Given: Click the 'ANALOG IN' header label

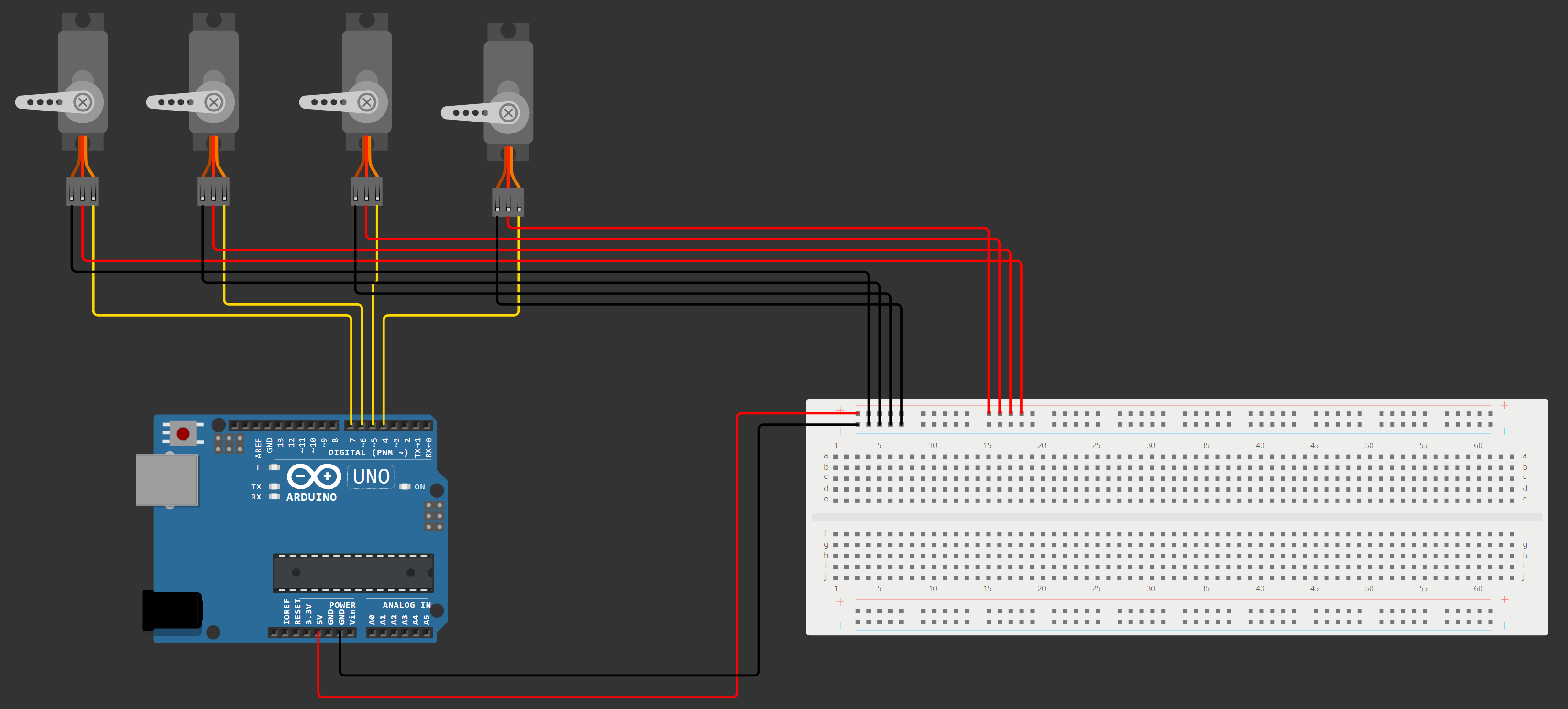Looking at the screenshot, I should point(406,605).
